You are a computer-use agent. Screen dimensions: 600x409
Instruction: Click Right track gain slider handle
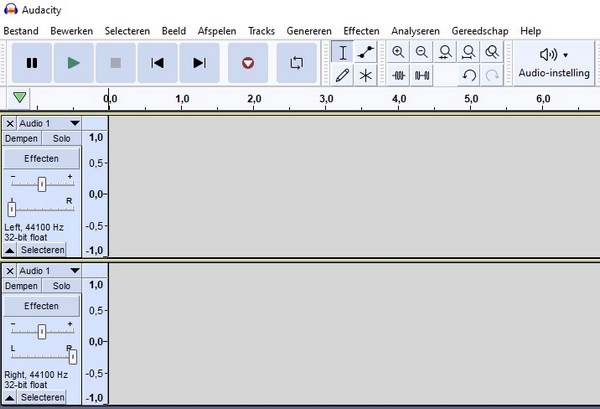[x=42, y=332]
